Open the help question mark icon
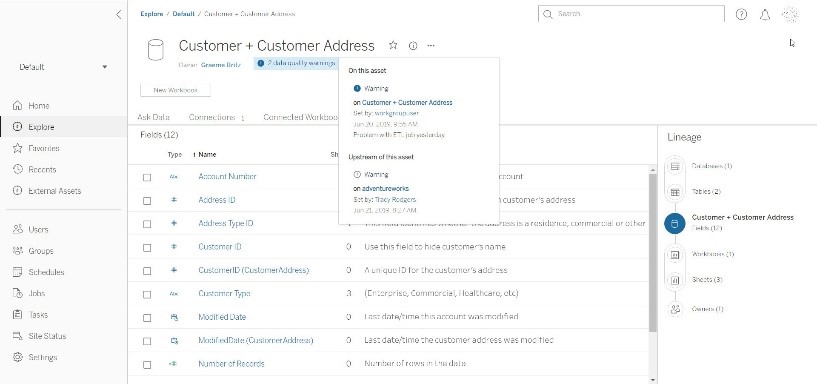Screen dimensions: 817x384 [741, 15]
